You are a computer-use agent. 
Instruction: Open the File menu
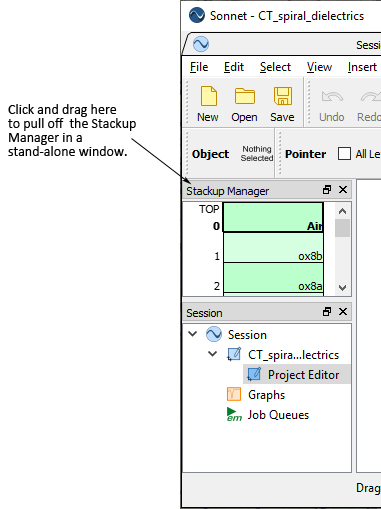point(199,67)
